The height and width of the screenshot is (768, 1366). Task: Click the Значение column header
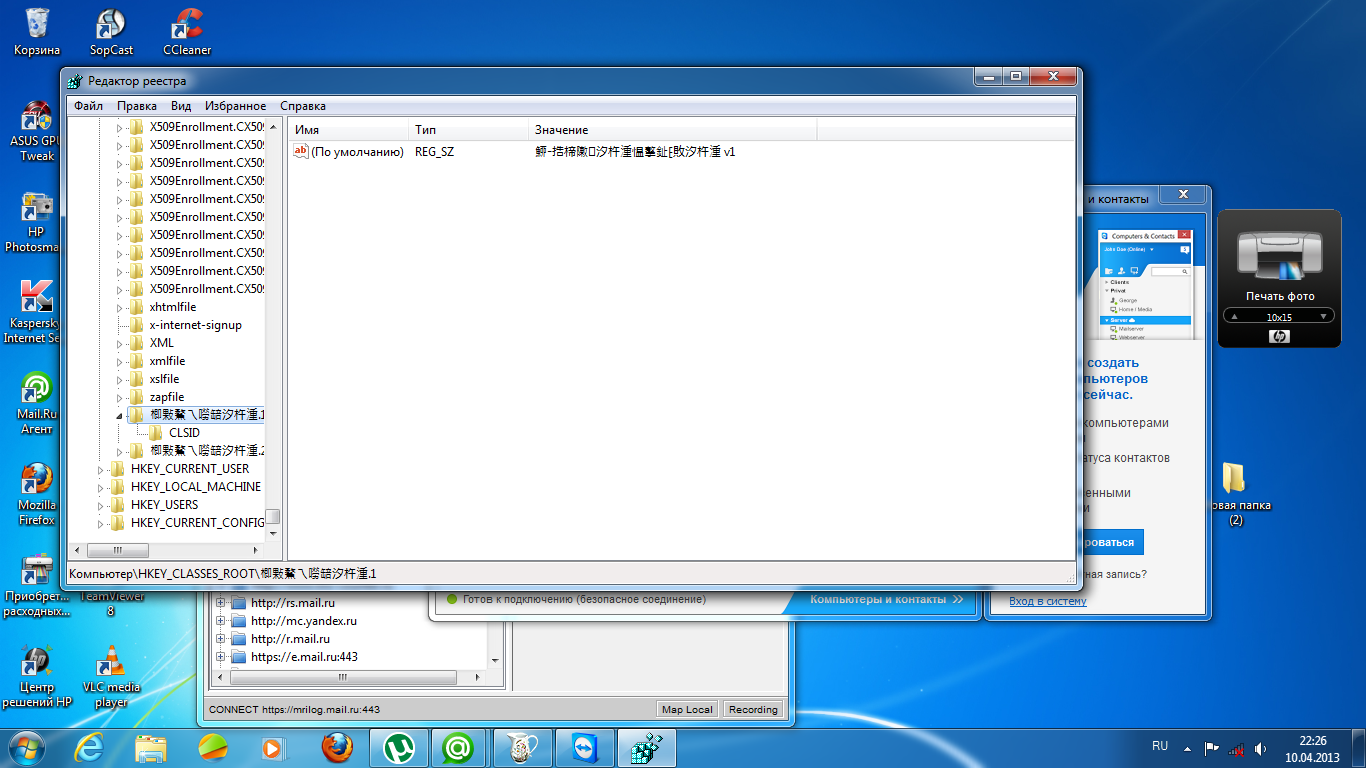tap(672, 130)
